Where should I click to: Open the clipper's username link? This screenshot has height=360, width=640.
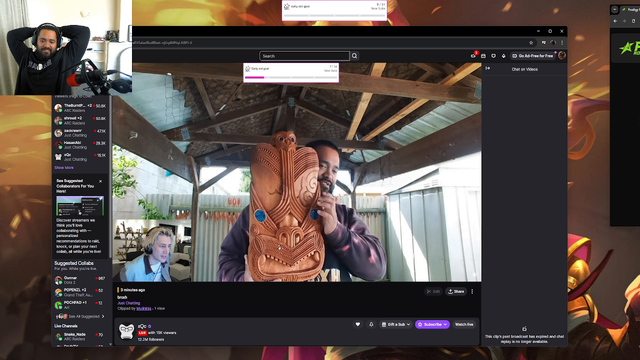click(144, 309)
